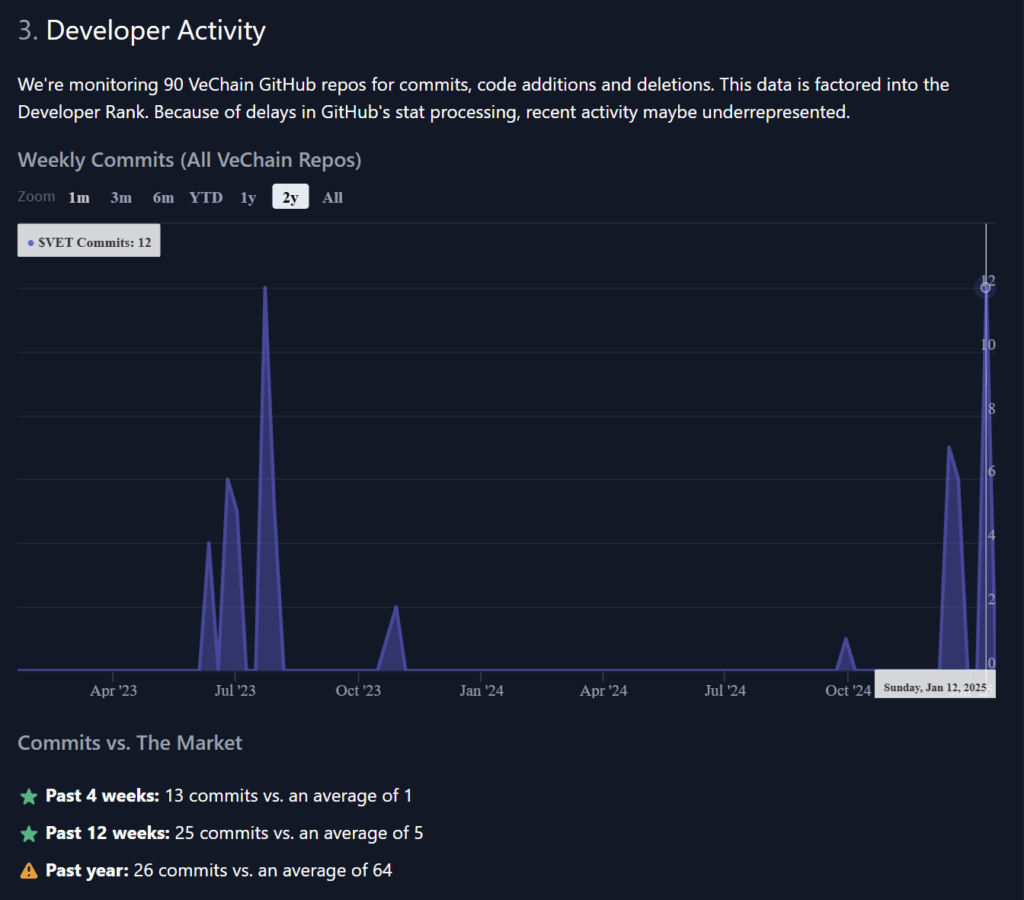Set chart zoom to 3m
1024x900 pixels.
click(121, 197)
